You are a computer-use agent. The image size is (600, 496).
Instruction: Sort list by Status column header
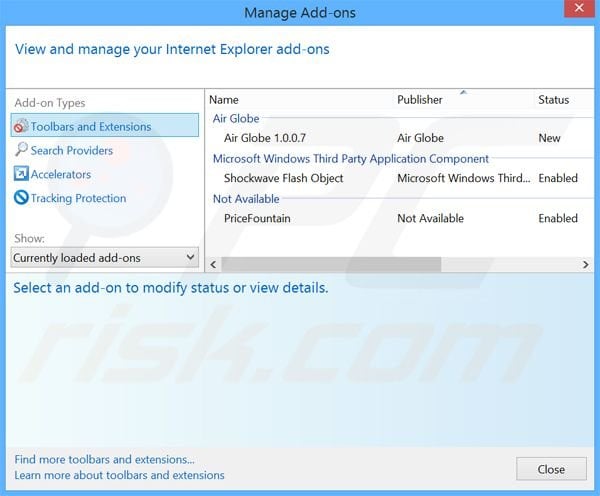click(553, 100)
